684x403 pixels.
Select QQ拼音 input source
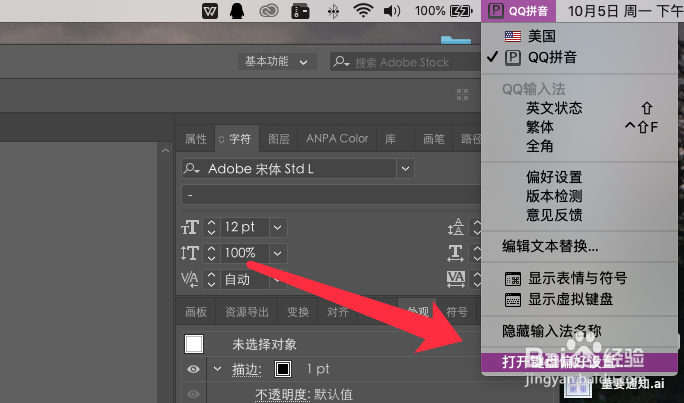[x=579, y=57]
